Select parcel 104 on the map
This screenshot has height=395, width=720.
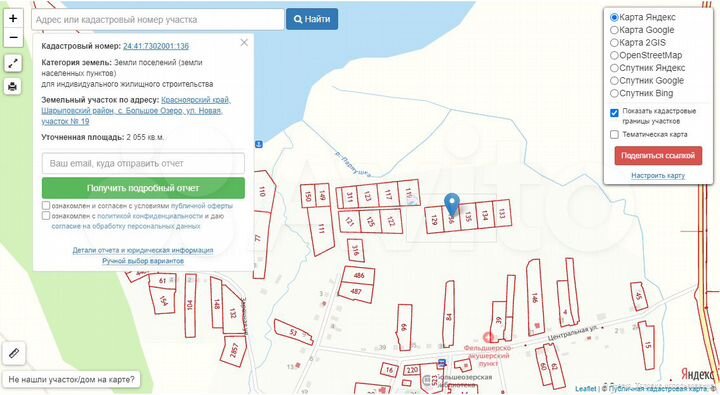click(190, 305)
